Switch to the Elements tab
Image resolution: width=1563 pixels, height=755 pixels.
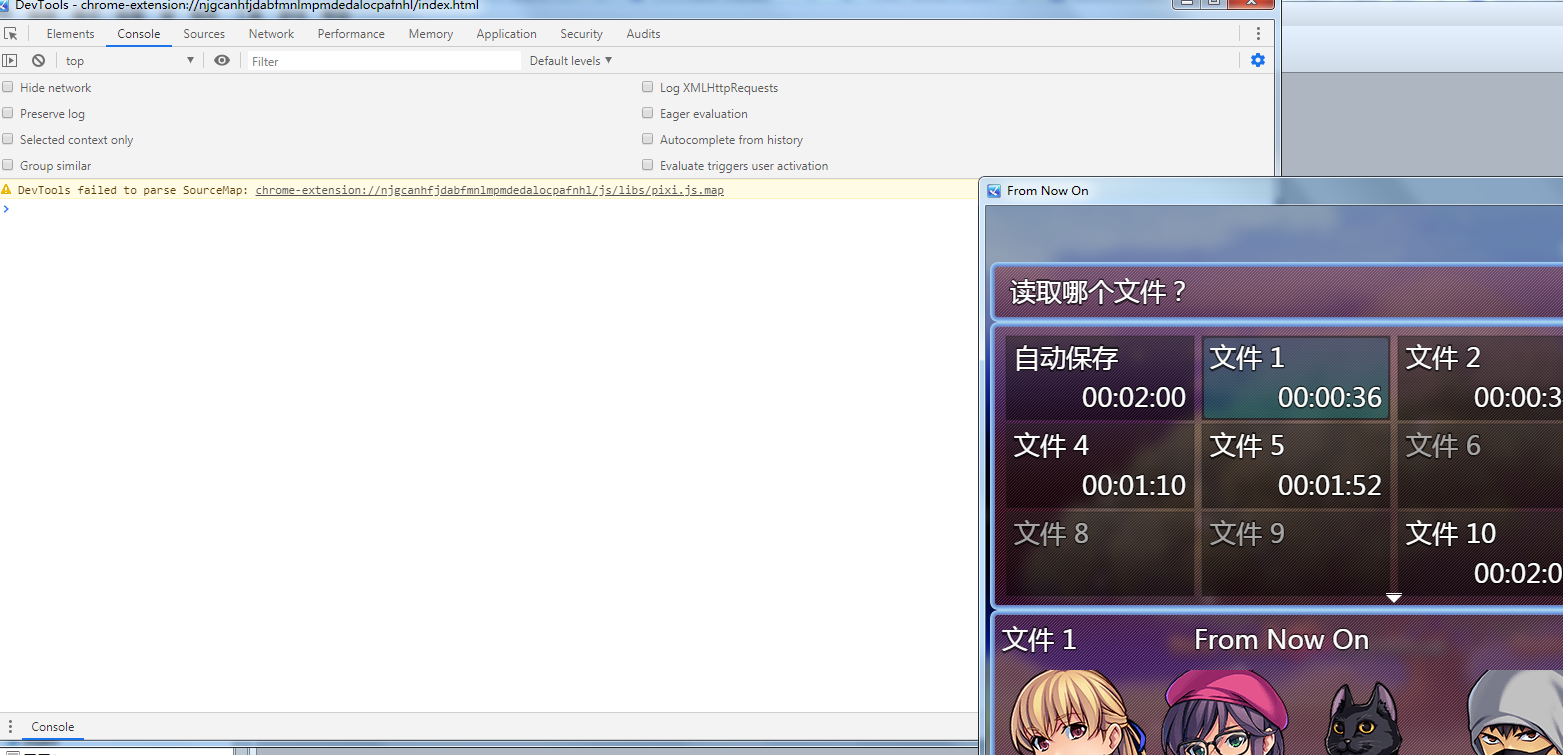point(70,34)
